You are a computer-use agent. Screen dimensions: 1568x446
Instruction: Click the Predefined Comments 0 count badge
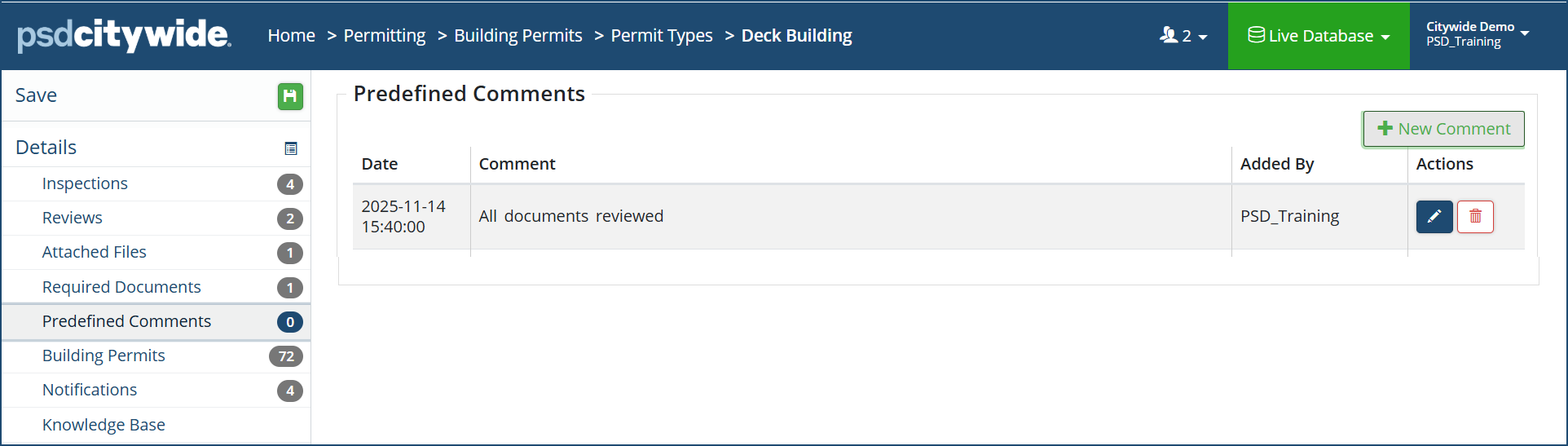[290, 322]
